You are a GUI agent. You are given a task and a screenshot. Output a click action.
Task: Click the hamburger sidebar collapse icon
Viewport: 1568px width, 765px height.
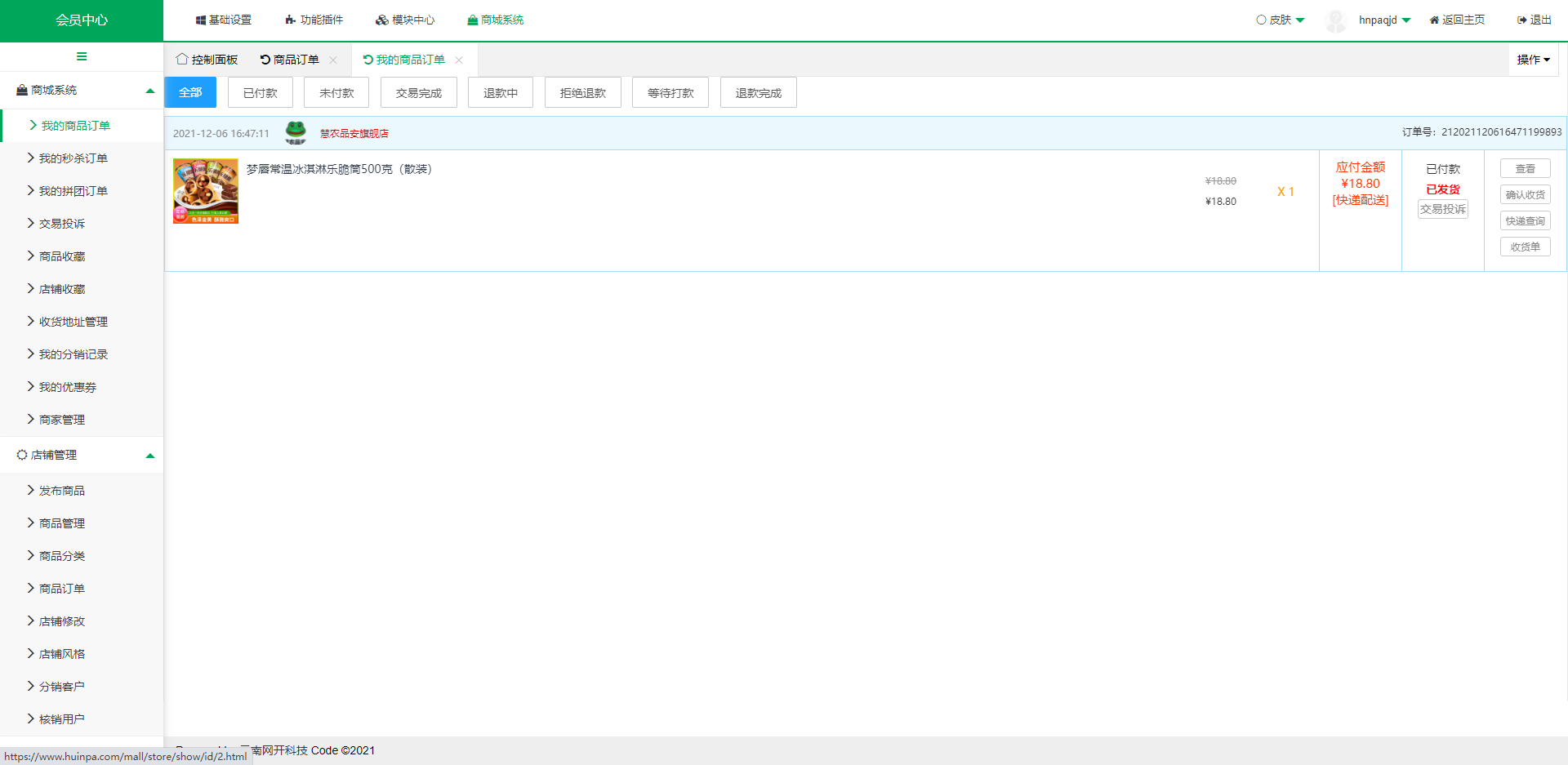click(82, 56)
